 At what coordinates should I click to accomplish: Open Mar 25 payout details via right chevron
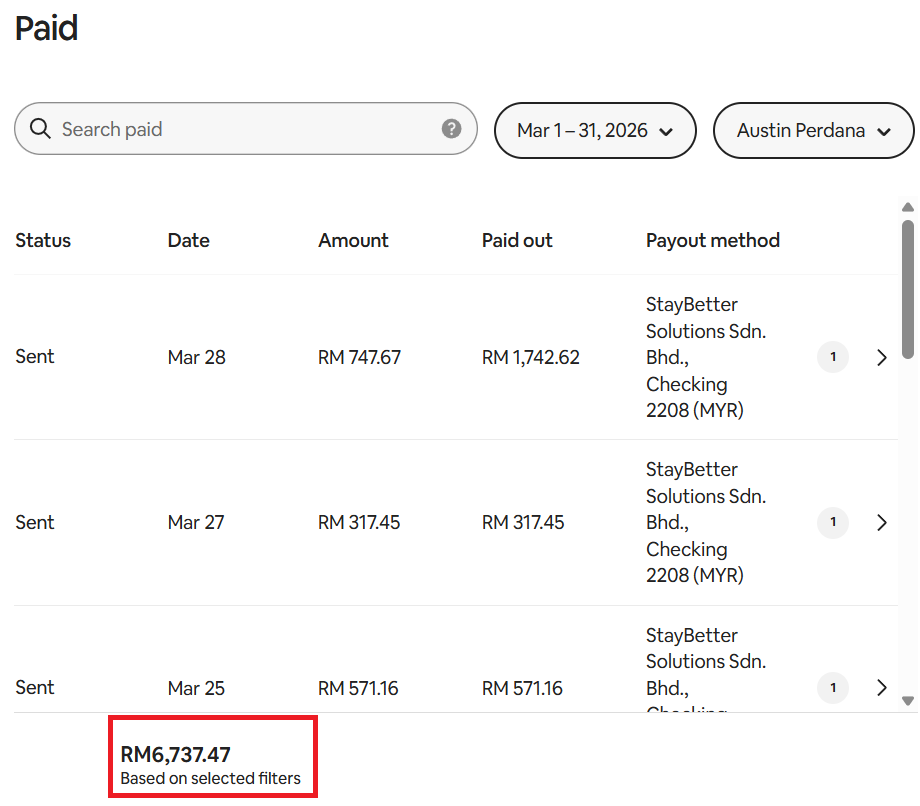[x=881, y=688]
